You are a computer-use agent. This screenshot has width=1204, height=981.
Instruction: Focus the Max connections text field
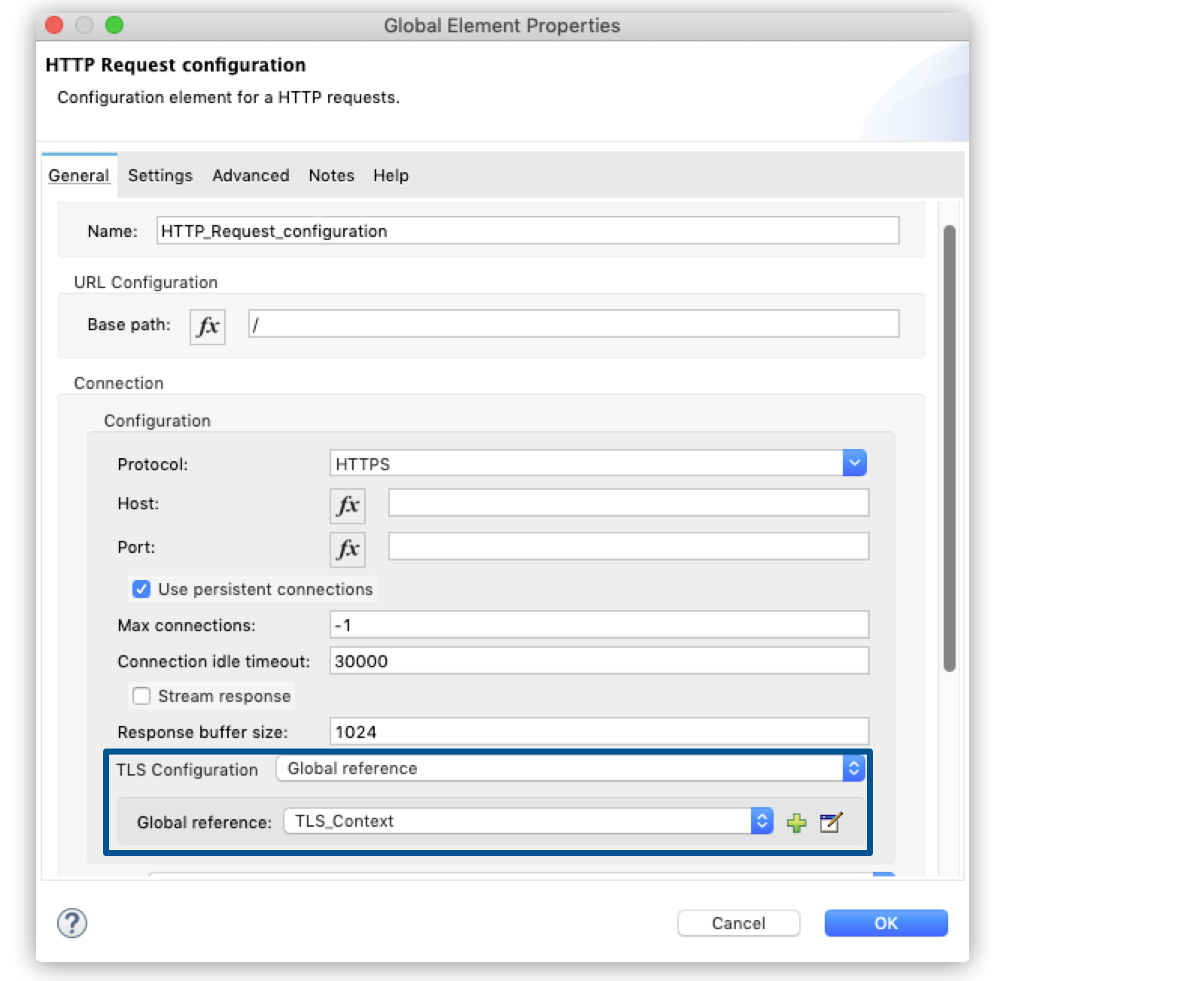pyautogui.click(x=599, y=625)
